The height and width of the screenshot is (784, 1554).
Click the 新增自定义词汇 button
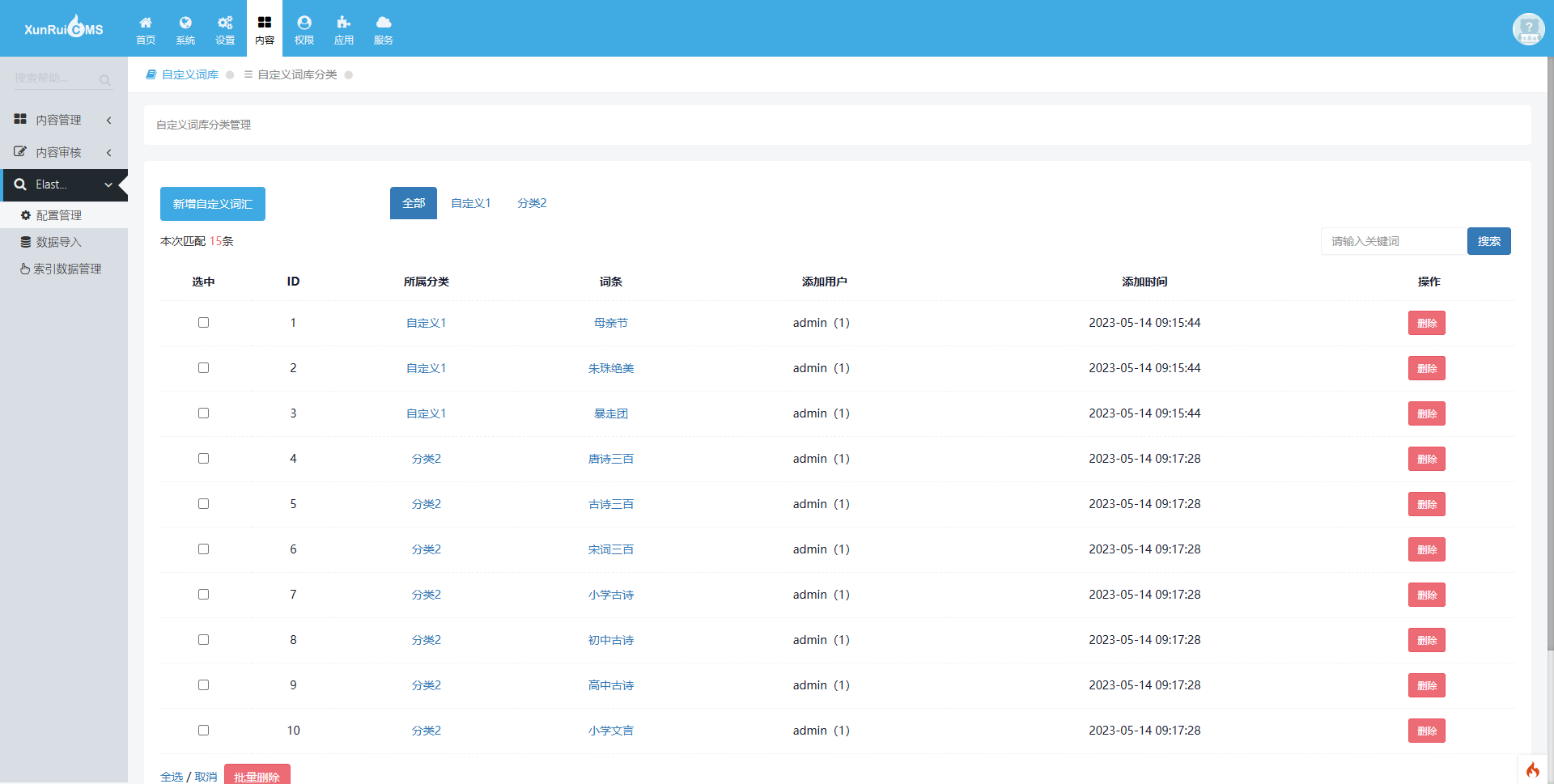pos(213,204)
